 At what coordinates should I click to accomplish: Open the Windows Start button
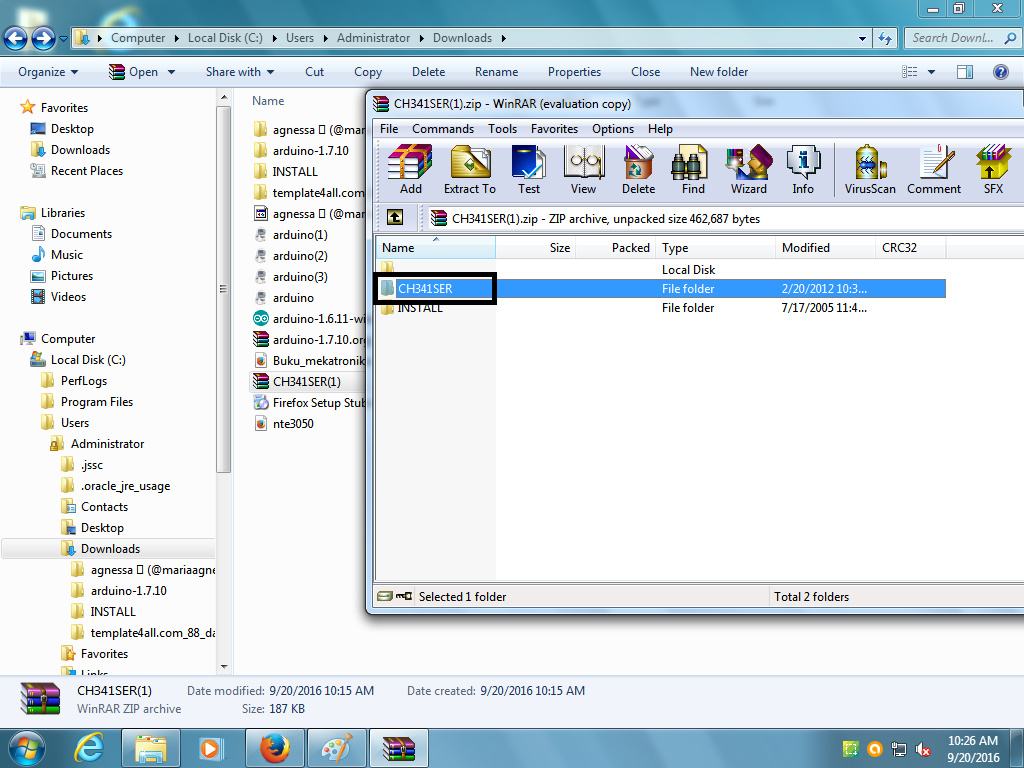coord(27,748)
